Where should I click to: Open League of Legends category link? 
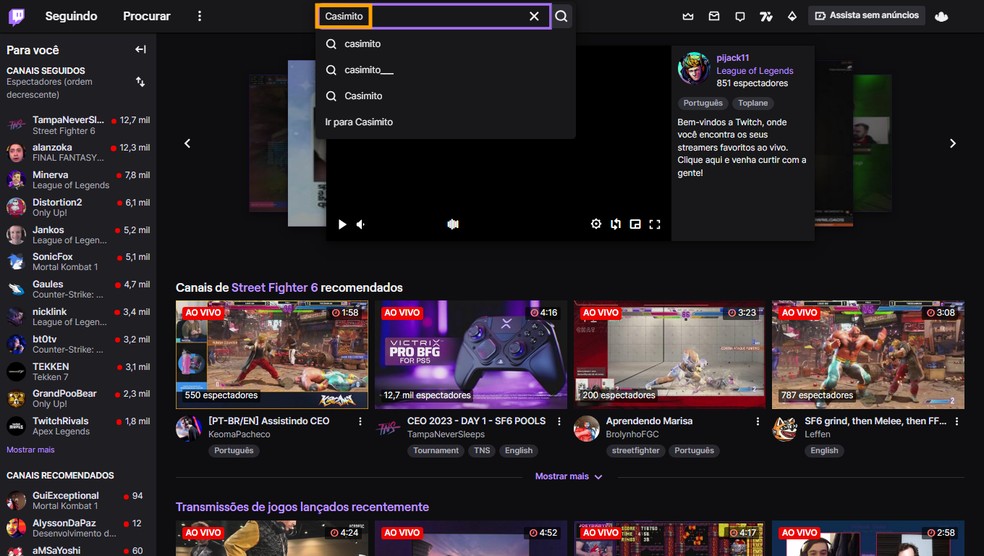tap(755, 71)
